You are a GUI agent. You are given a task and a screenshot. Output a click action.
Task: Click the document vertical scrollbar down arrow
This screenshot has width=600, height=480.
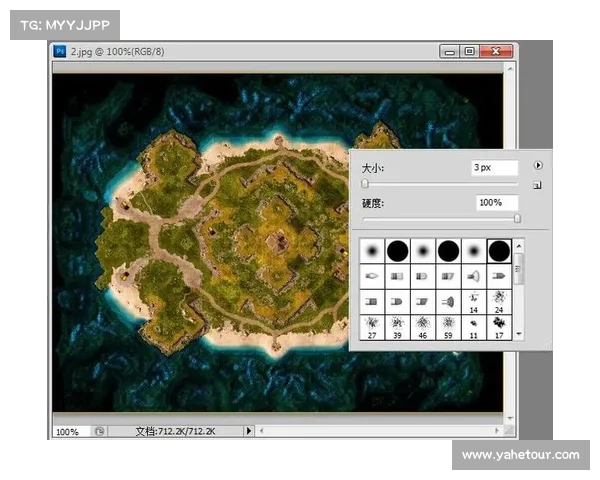coord(510,418)
